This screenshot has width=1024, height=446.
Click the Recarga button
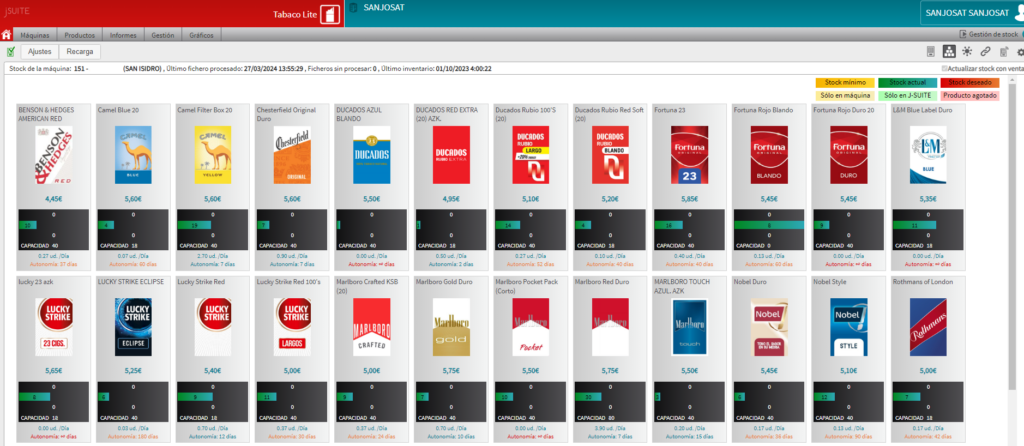click(80, 52)
